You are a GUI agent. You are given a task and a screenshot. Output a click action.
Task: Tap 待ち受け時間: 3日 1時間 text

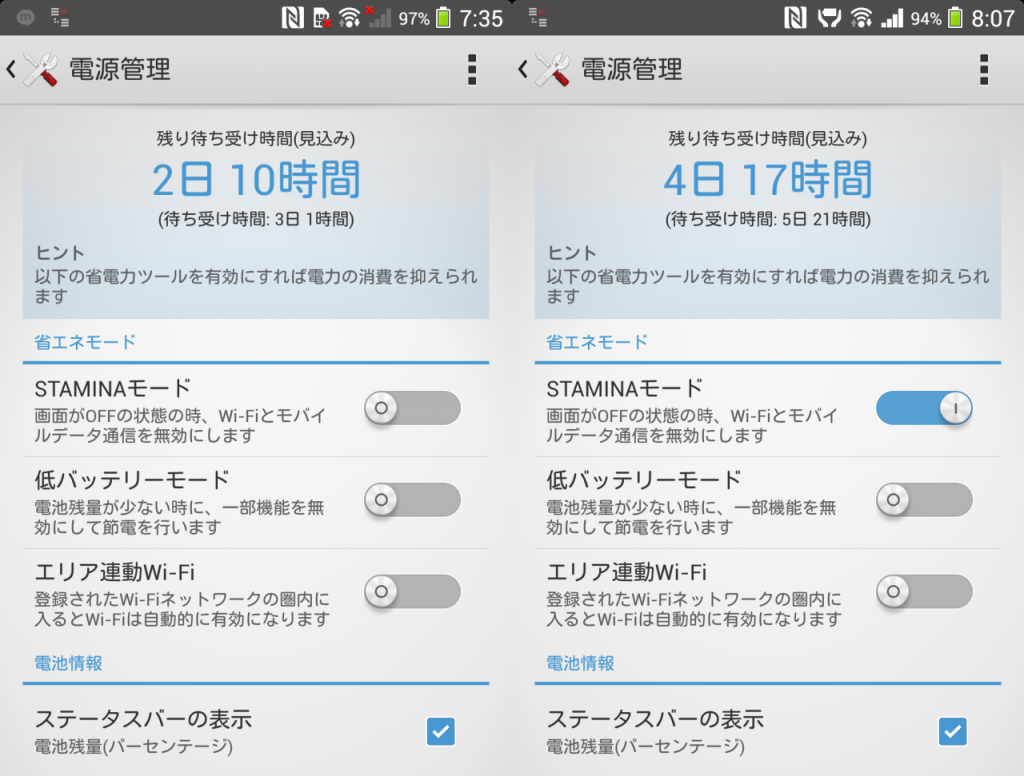pyautogui.click(x=256, y=219)
